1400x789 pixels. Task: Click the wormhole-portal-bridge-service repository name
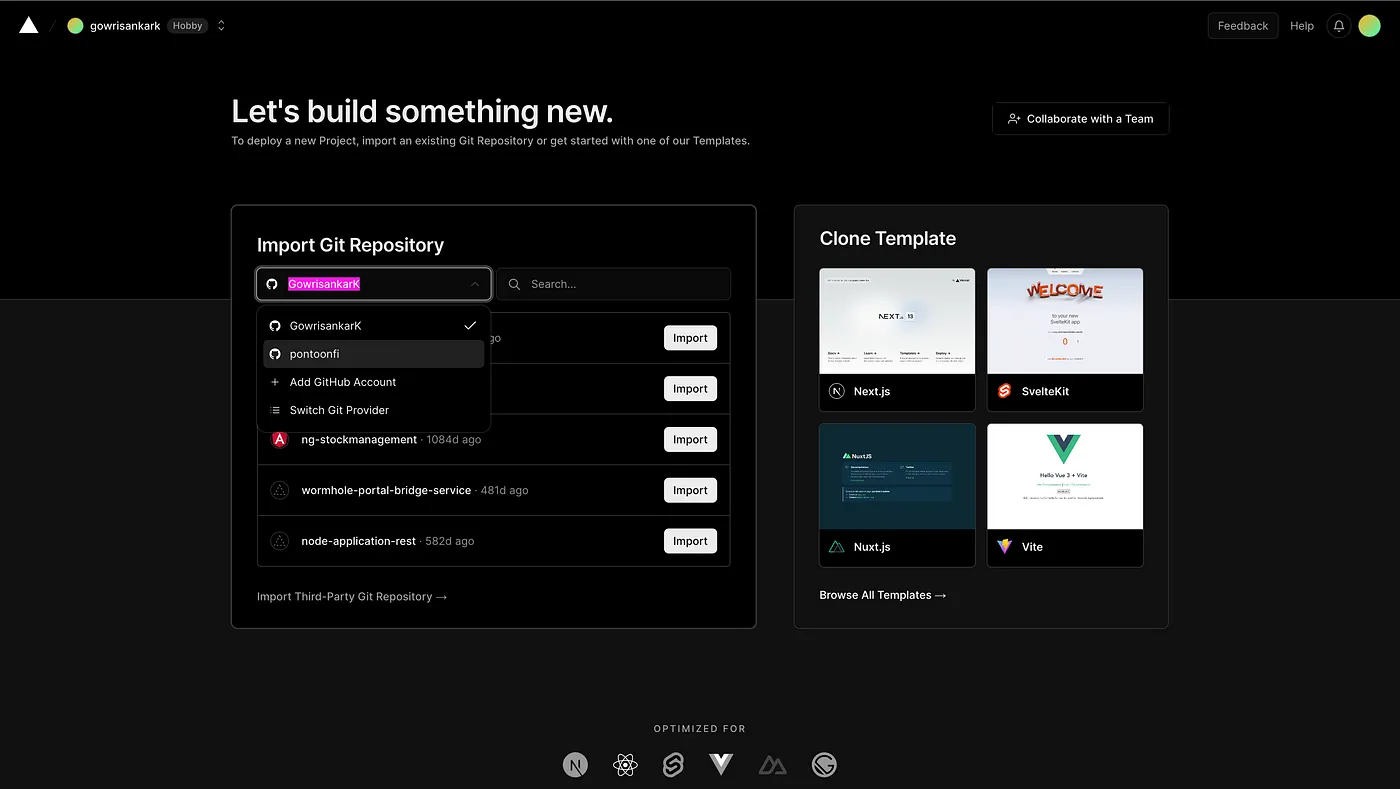pyautogui.click(x=386, y=491)
